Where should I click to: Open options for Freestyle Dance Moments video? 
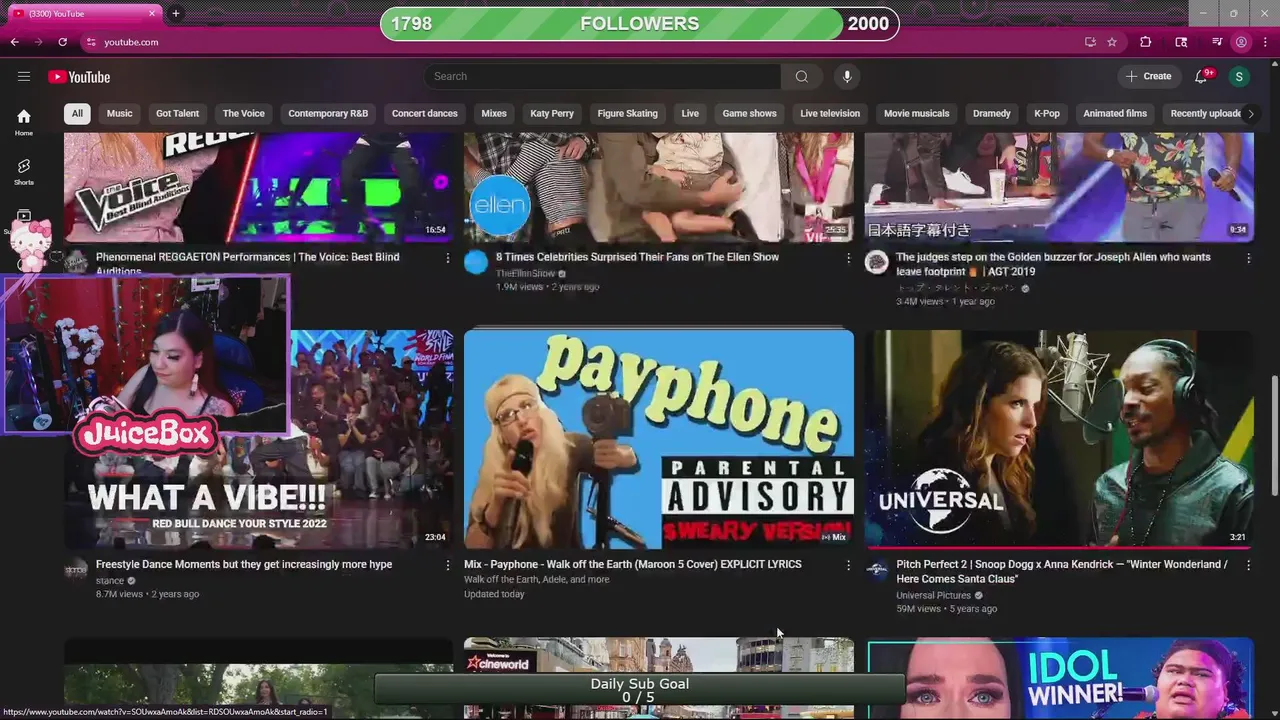click(447, 565)
